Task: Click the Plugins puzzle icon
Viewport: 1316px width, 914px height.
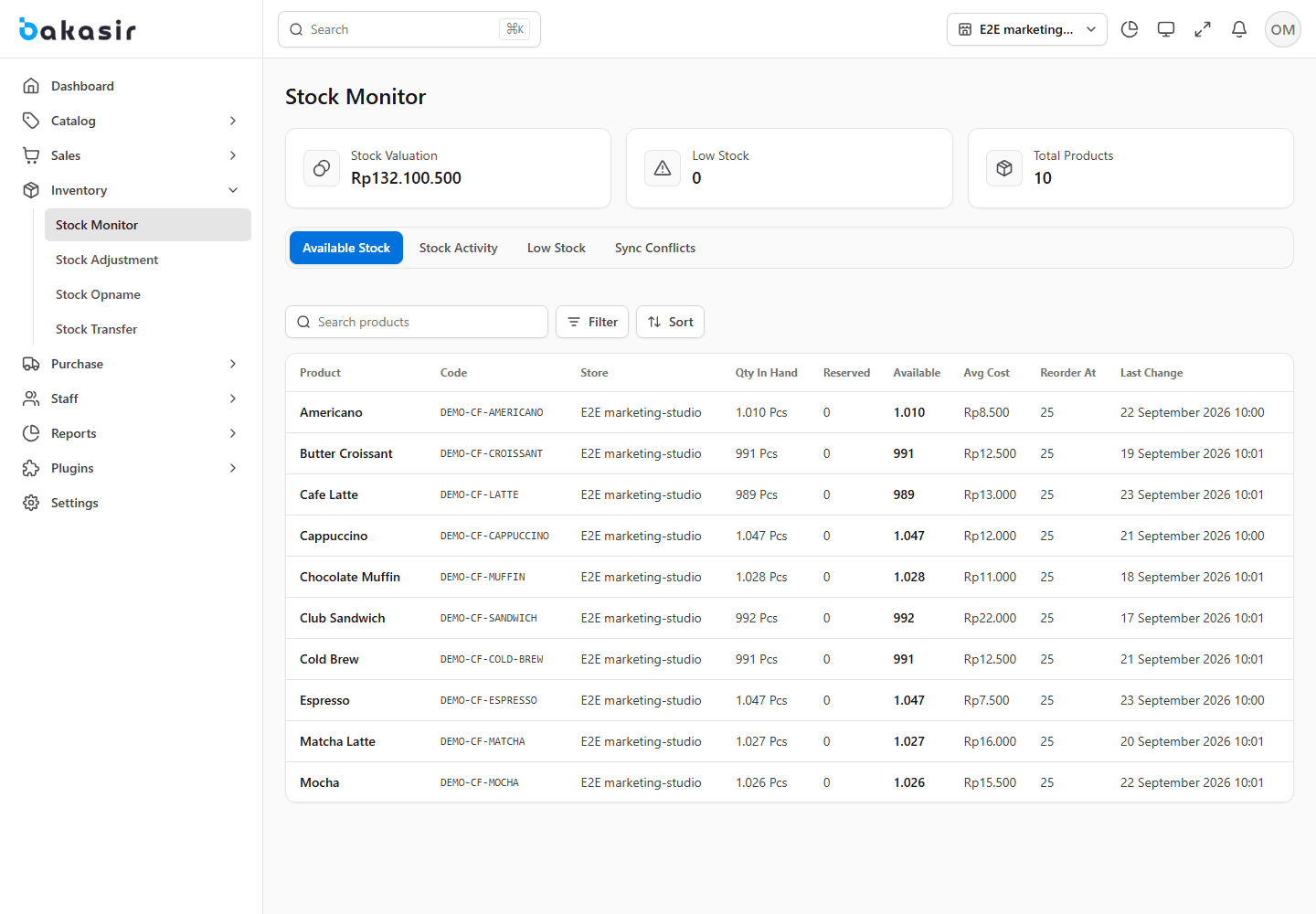Action: click(31, 468)
